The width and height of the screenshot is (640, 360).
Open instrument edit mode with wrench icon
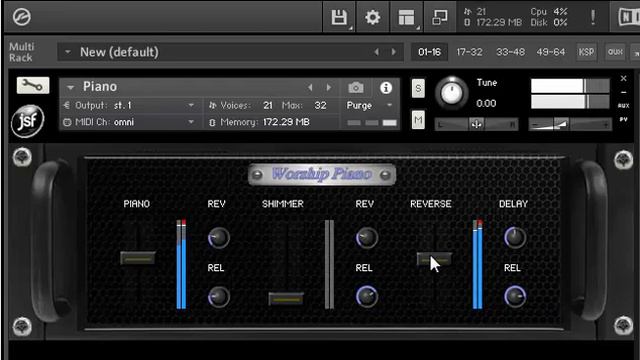(33, 85)
